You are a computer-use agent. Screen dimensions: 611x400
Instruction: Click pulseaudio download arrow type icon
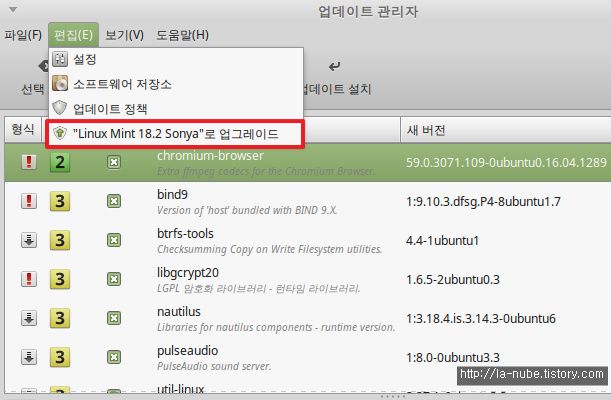pos(29,357)
